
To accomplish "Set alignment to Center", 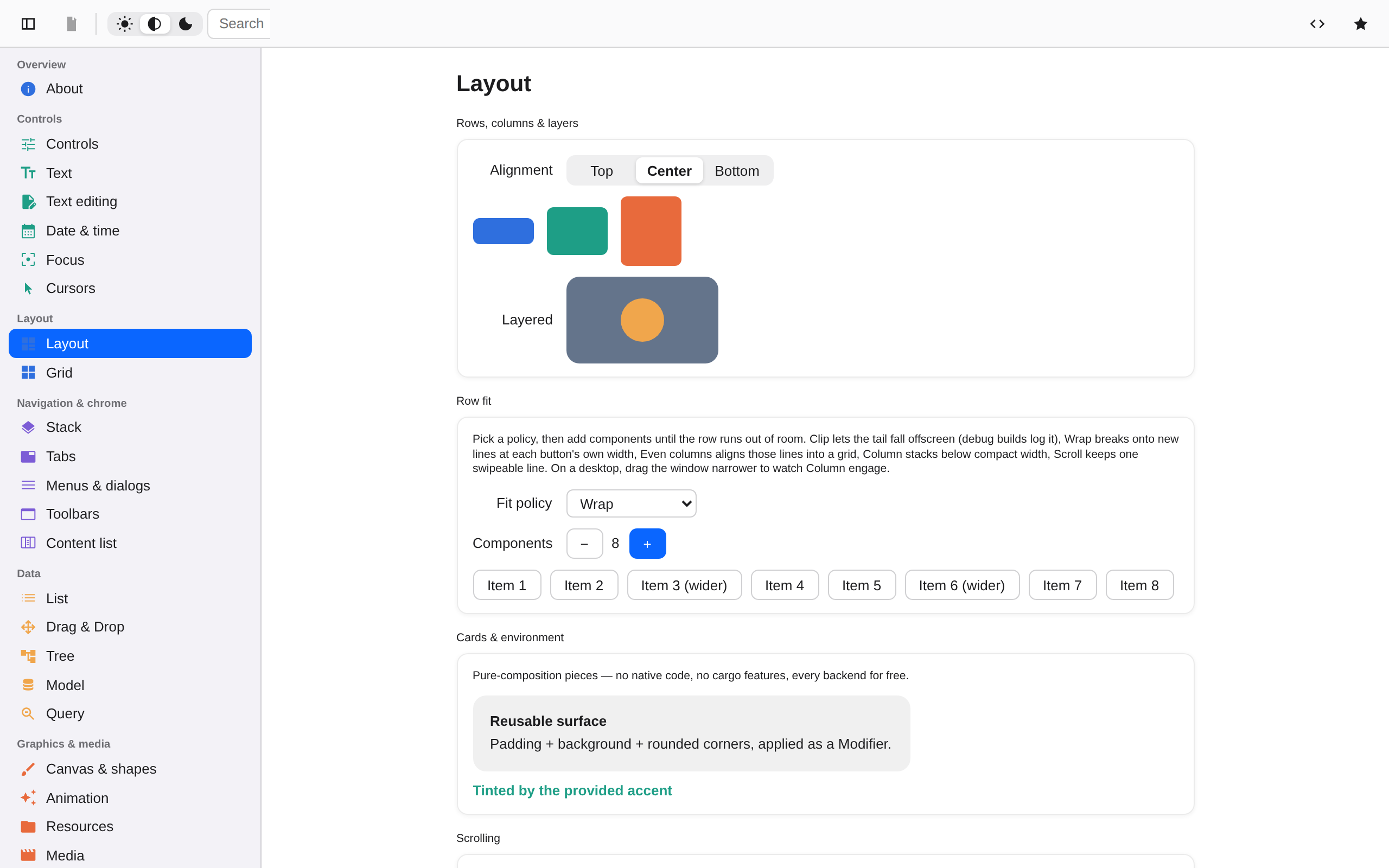I will (x=669, y=170).
